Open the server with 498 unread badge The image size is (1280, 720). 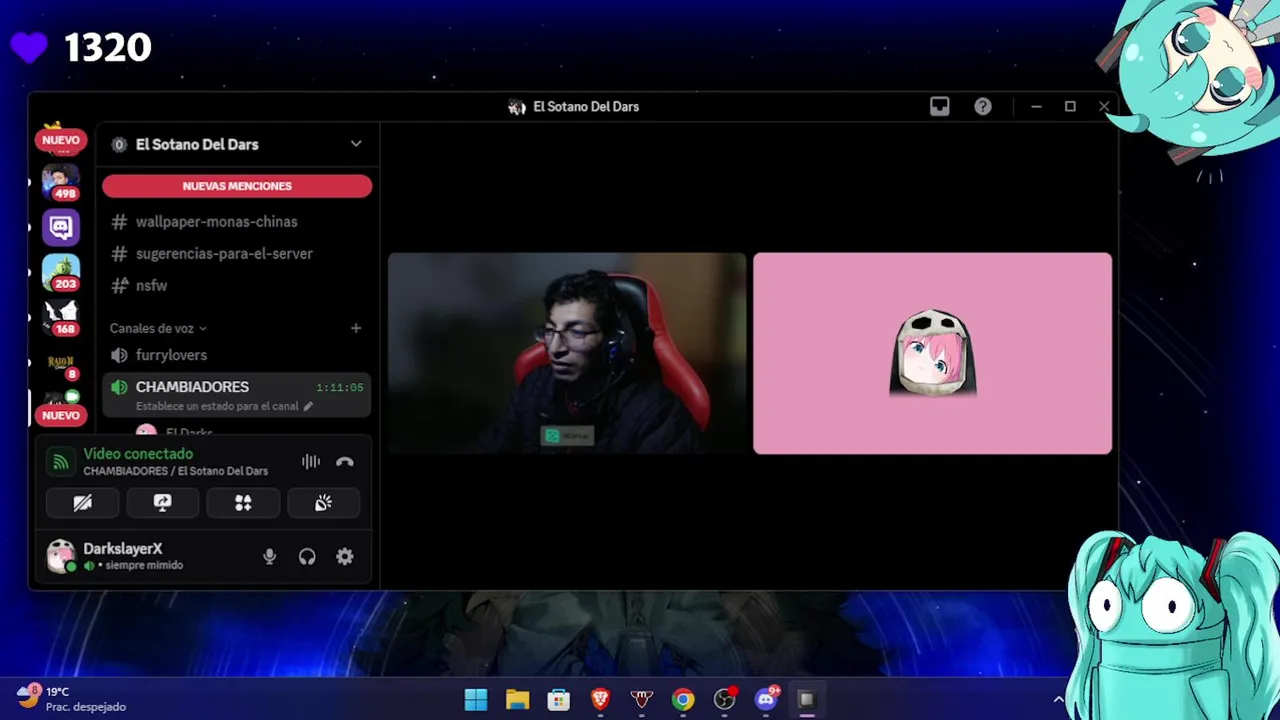click(x=61, y=182)
